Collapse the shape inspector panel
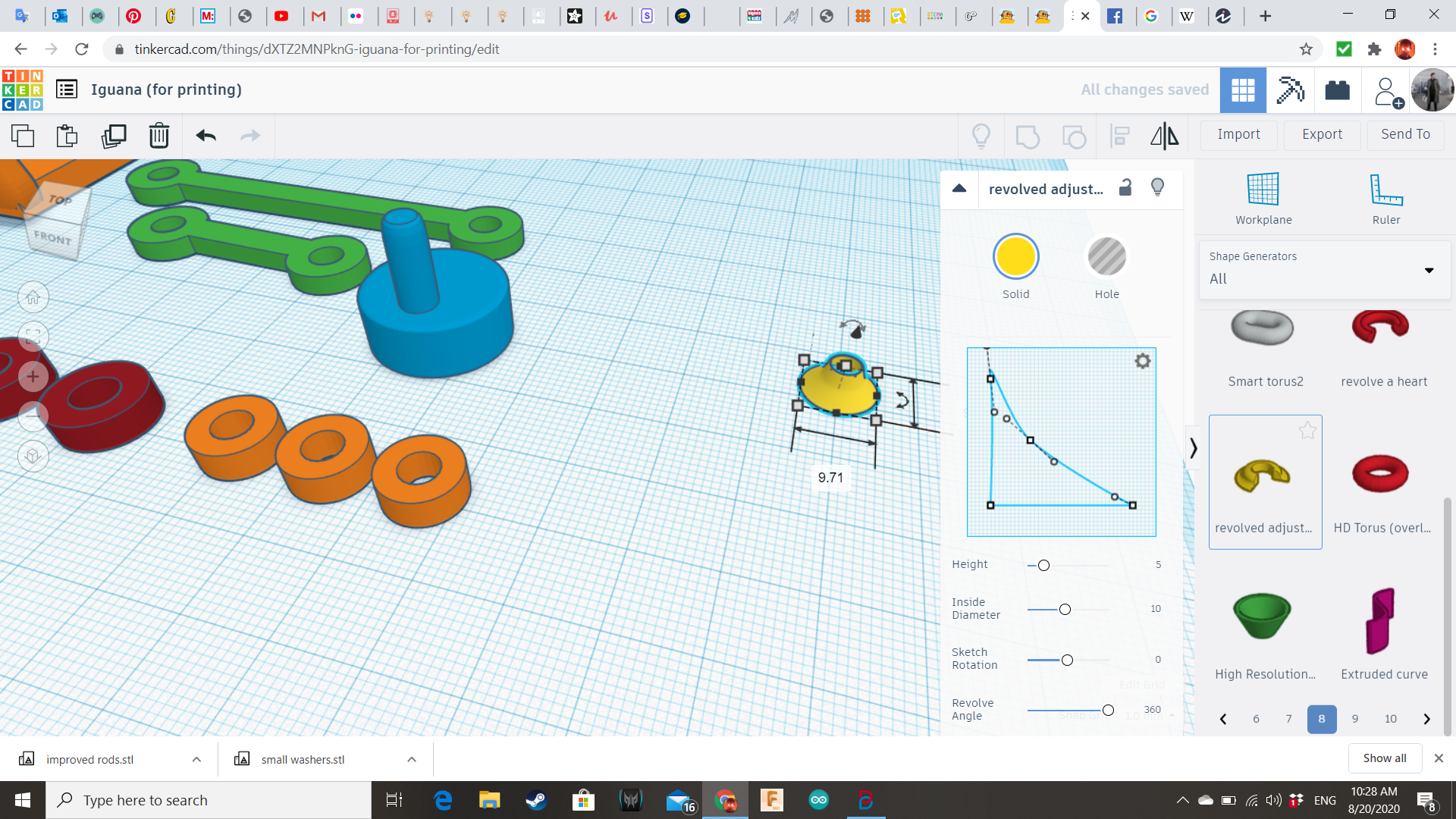Screen dimensions: 1456x819 click(959, 189)
